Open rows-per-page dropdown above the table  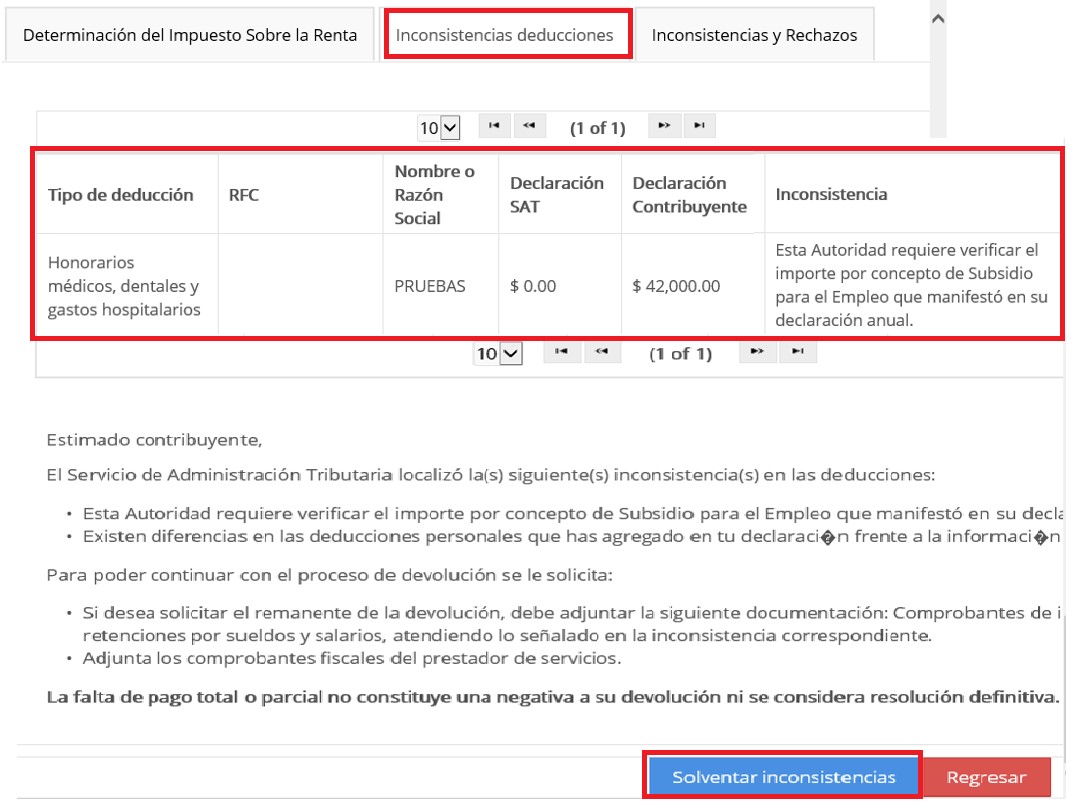tap(439, 128)
